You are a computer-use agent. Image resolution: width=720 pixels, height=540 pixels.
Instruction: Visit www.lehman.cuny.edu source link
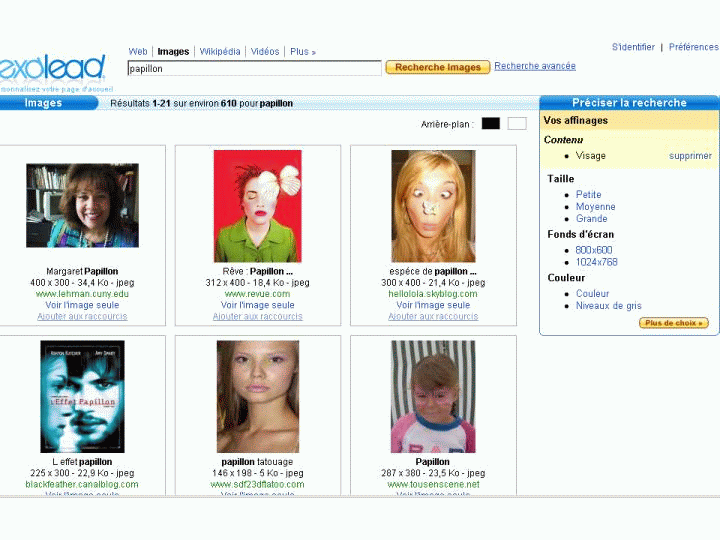coord(82,294)
